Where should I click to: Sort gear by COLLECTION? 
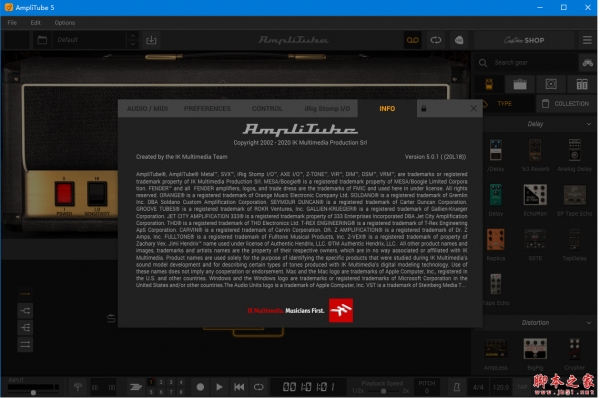tap(567, 104)
